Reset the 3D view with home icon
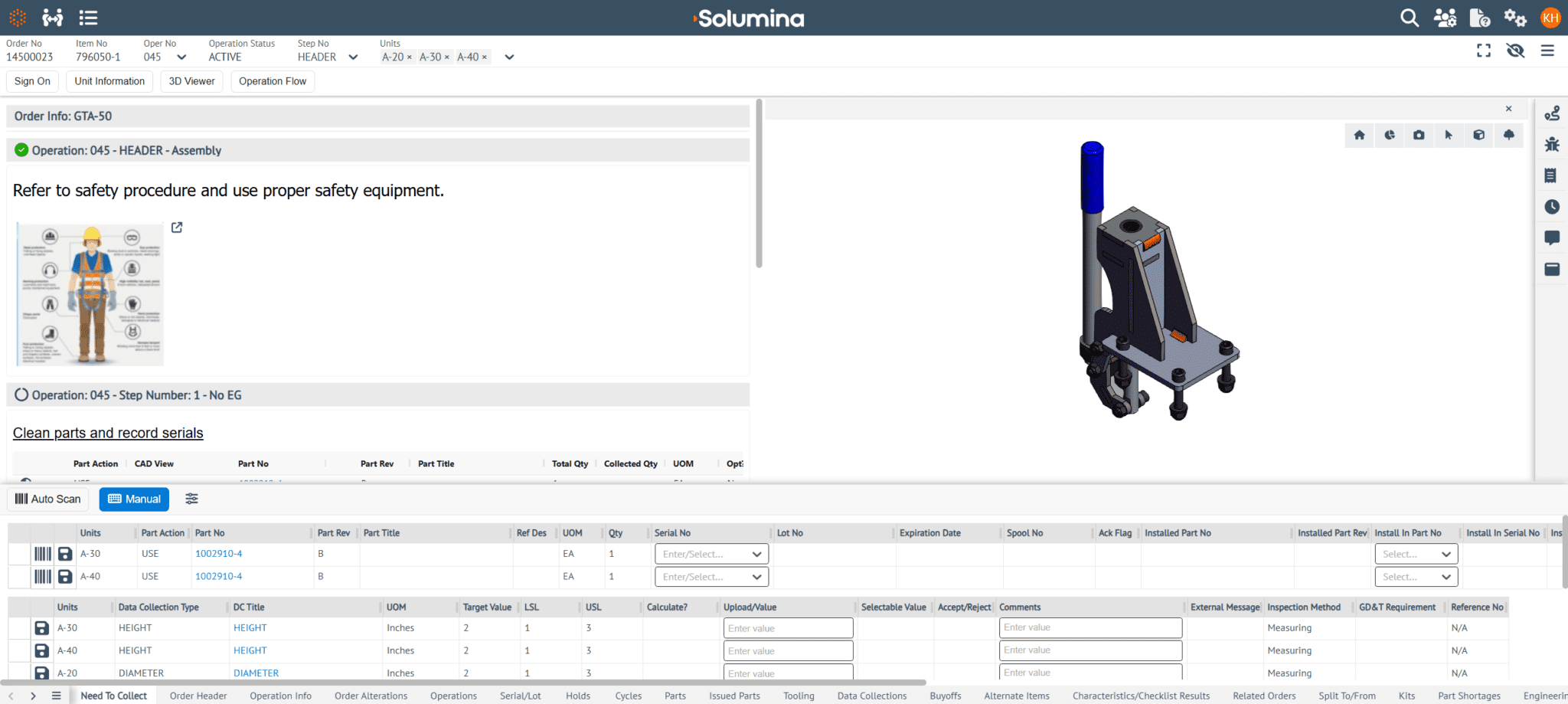Screen dimensions: 1568x704 [1359, 135]
